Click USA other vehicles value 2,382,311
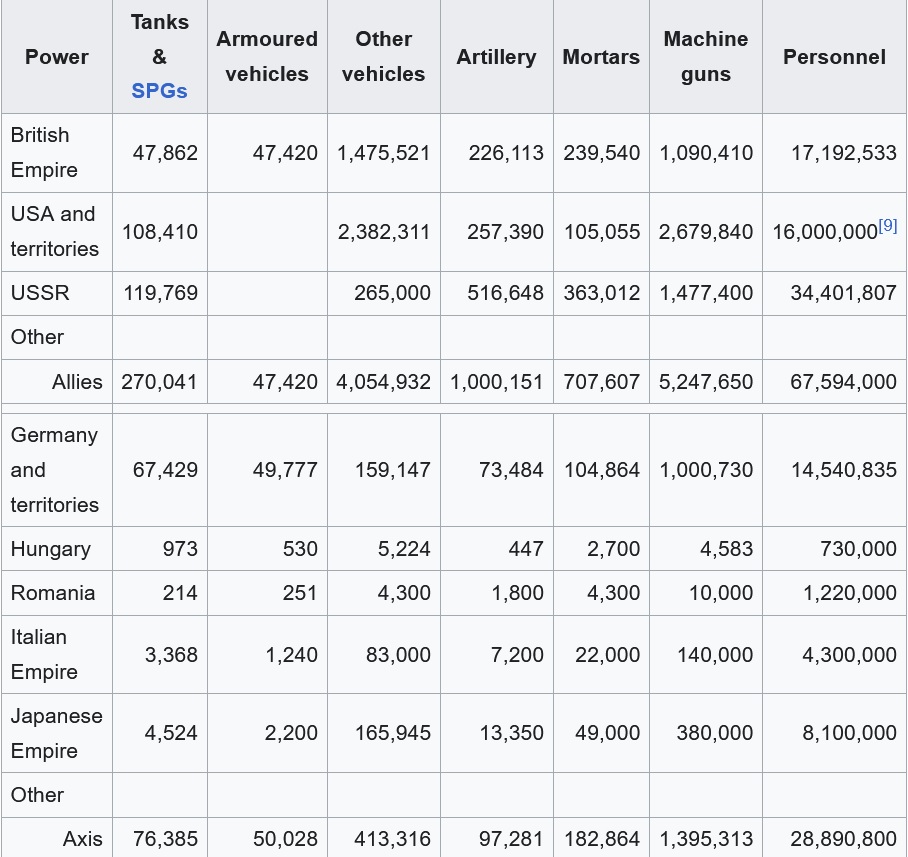The width and height of the screenshot is (908, 857). click(384, 232)
